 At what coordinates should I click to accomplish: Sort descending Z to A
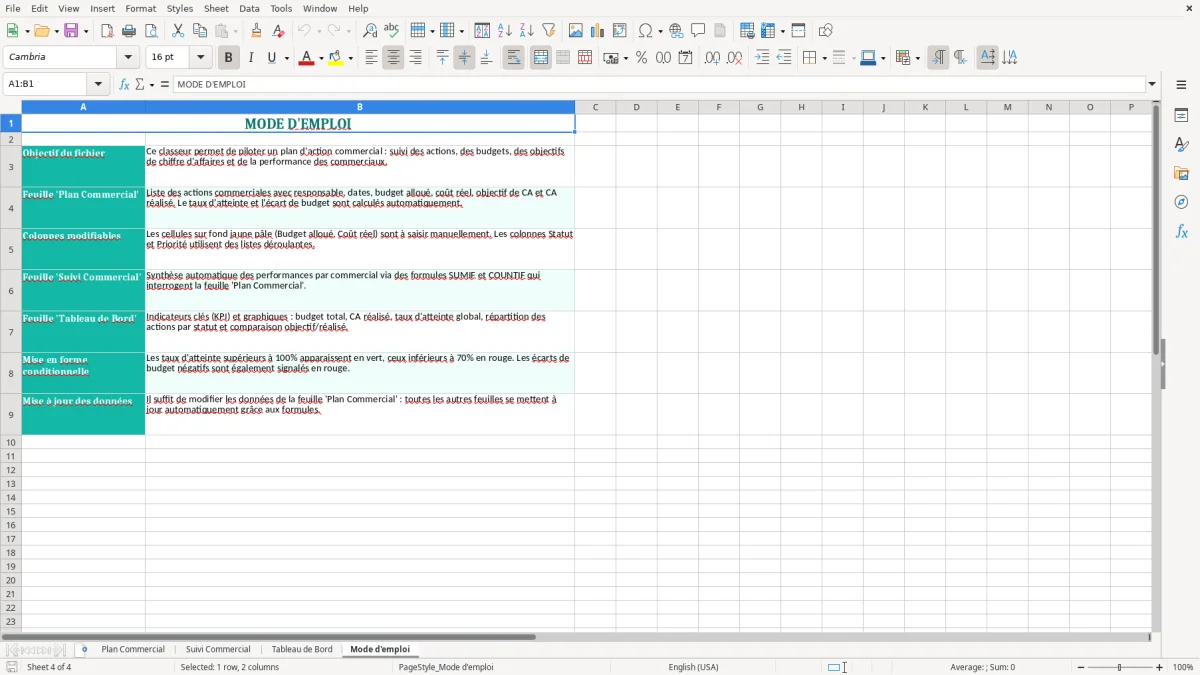[527, 31]
